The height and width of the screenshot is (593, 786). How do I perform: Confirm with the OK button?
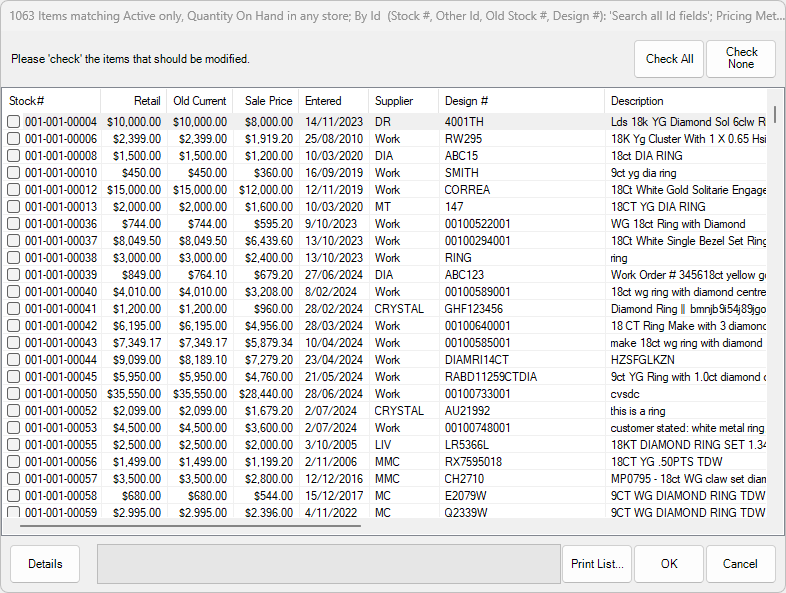669,564
